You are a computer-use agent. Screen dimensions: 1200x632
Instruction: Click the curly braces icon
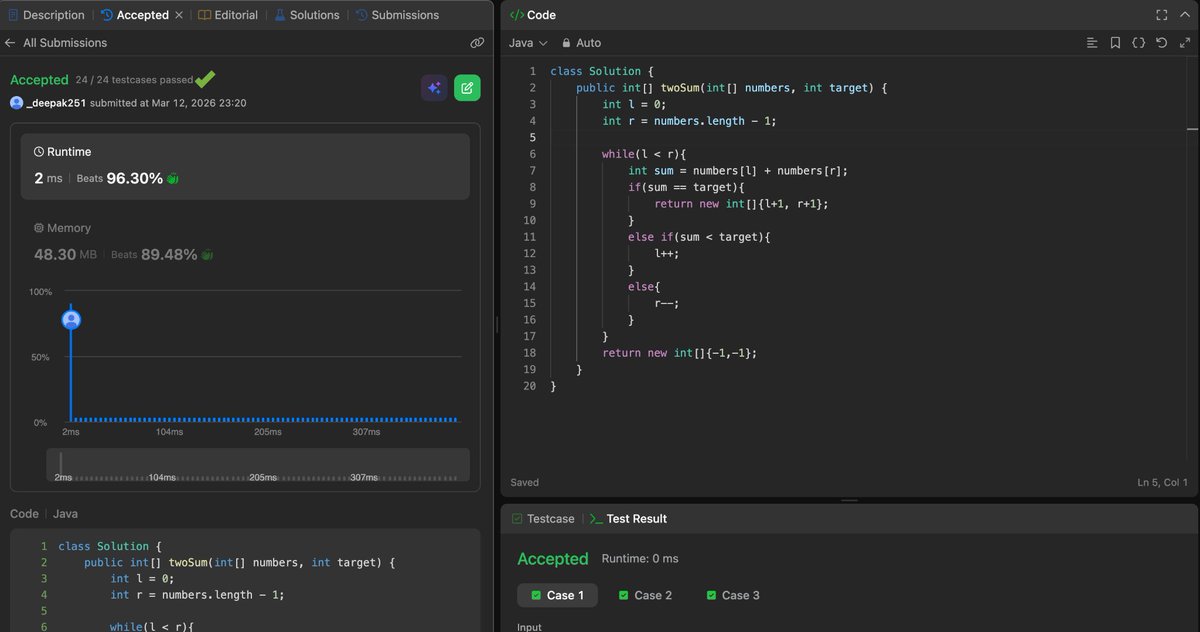pyautogui.click(x=1138, y=43)
